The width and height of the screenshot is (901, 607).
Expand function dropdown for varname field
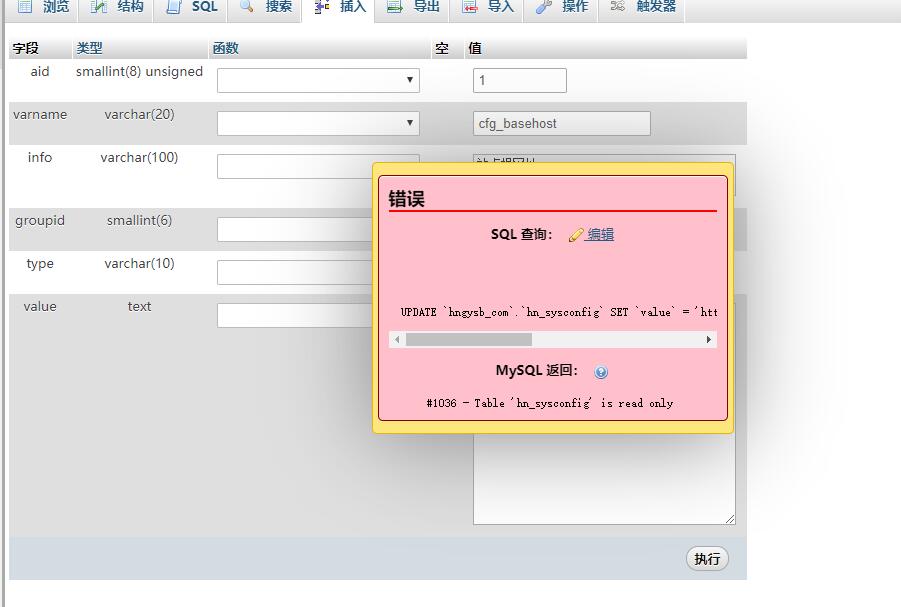click(x=318, y=124)
